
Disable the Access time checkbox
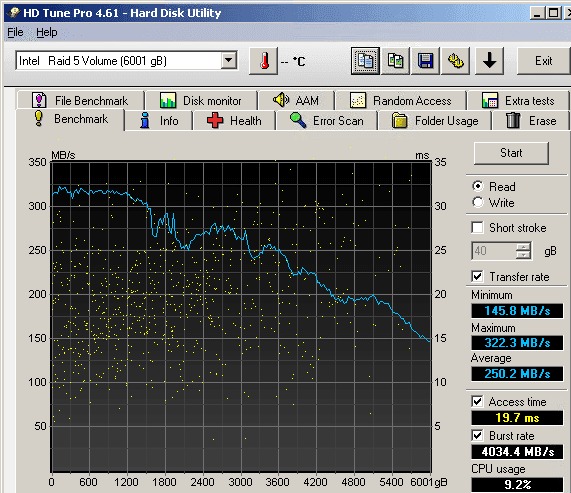pyautogui.click(x=477, y=402)
